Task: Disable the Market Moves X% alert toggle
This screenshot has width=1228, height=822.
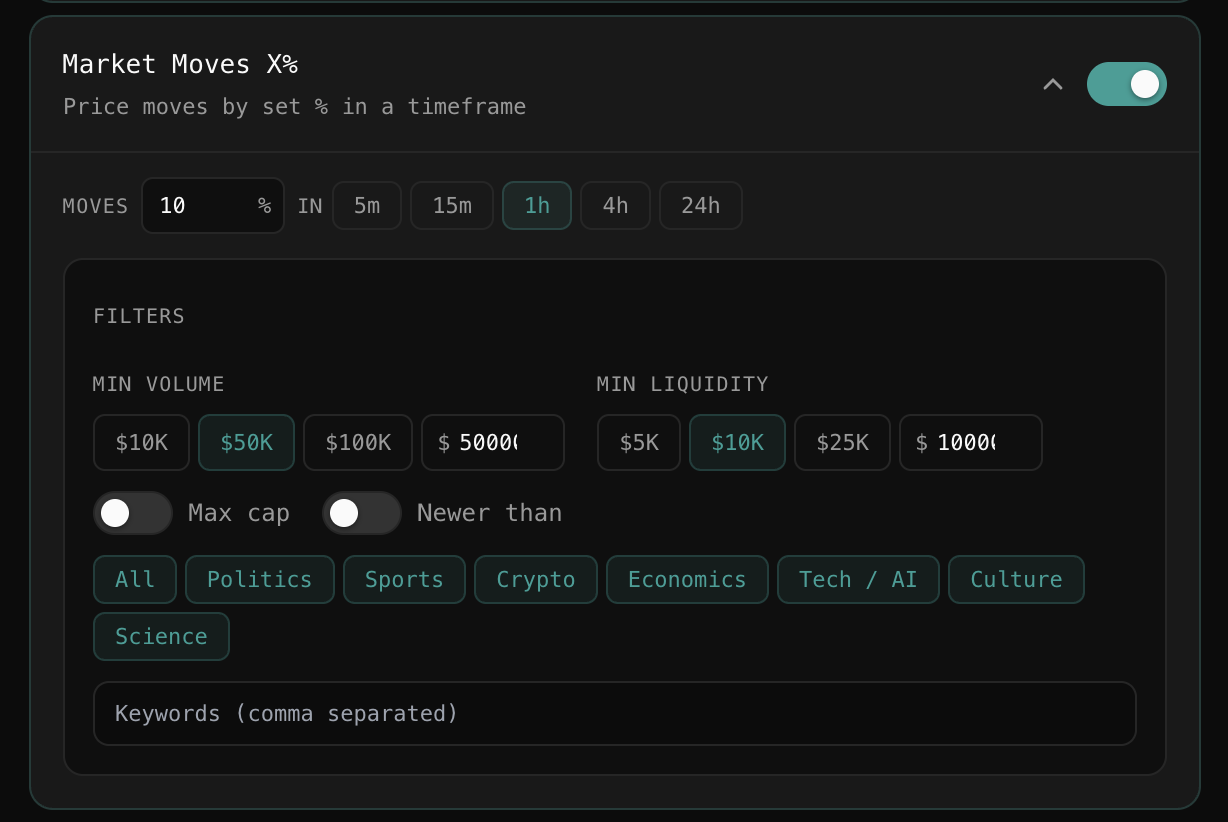Action: point(1126,84)
